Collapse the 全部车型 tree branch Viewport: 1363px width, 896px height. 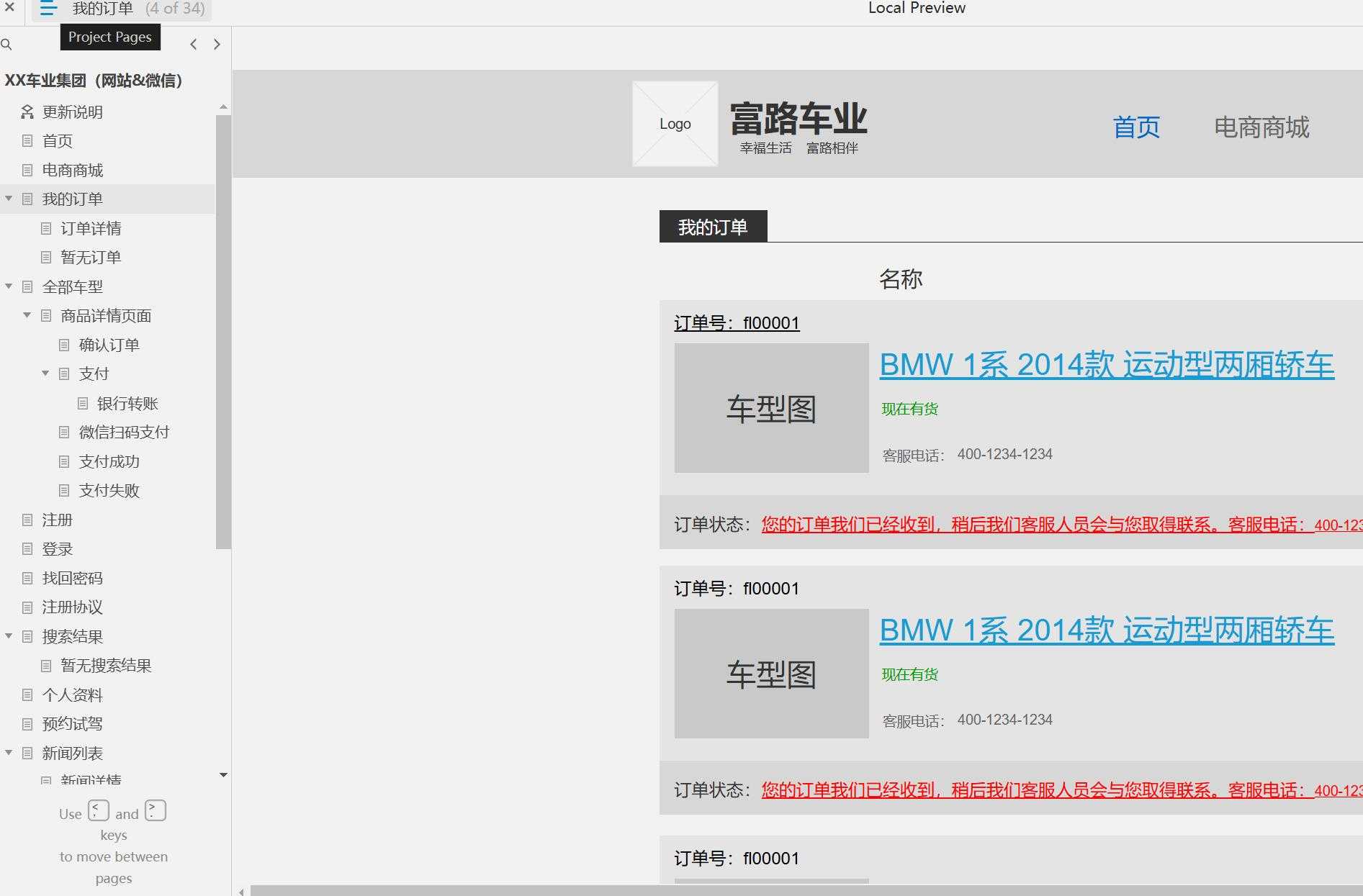click(8, 286)
